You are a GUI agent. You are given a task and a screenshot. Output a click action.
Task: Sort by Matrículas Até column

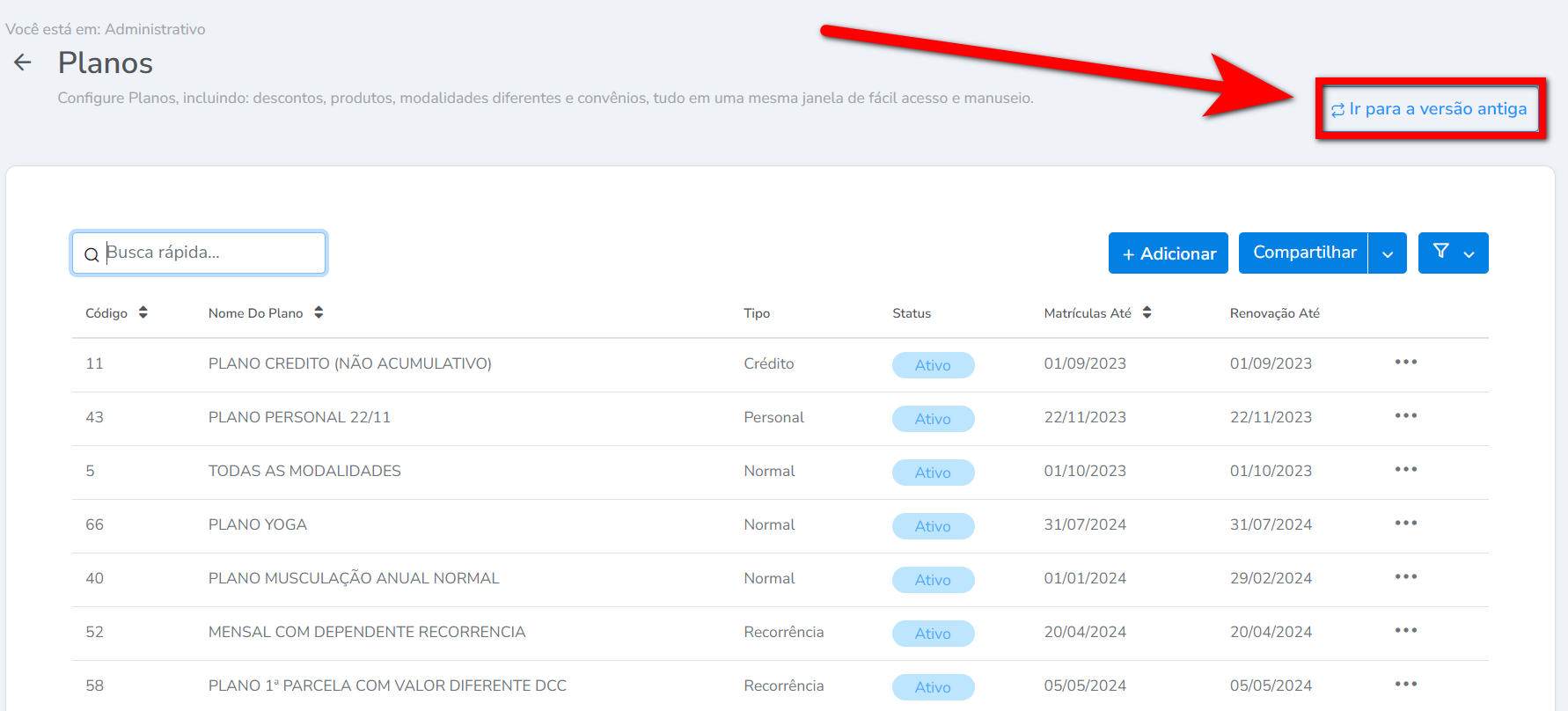point(1147,313)
